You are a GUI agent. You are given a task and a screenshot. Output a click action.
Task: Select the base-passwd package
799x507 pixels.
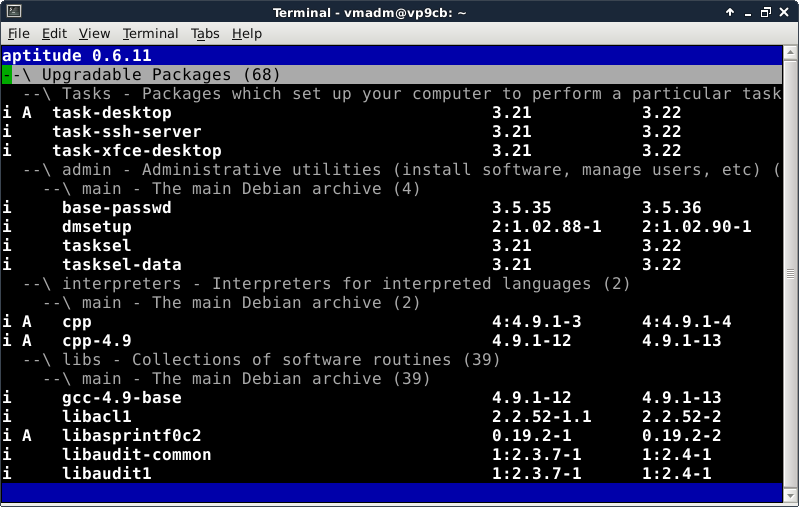pos(116,208)
